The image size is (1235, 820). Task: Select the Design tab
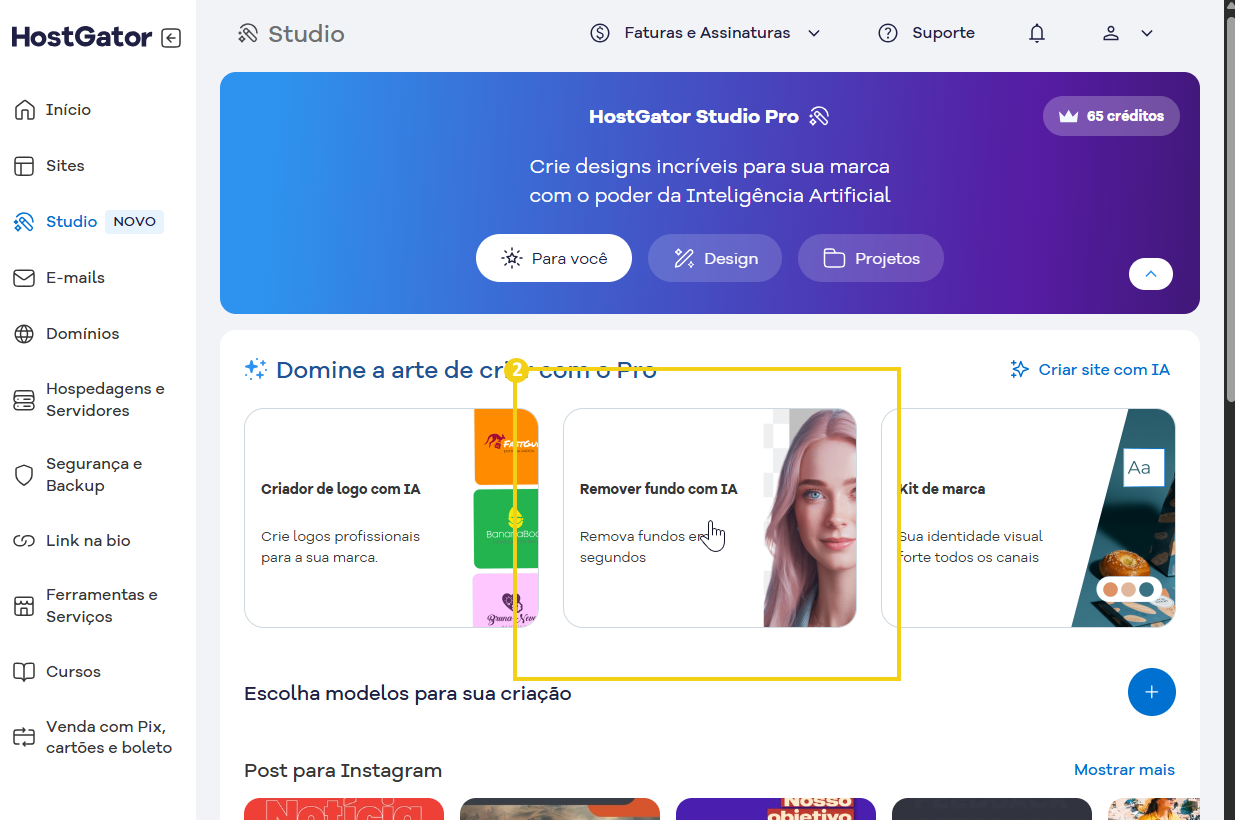(716, 258)
